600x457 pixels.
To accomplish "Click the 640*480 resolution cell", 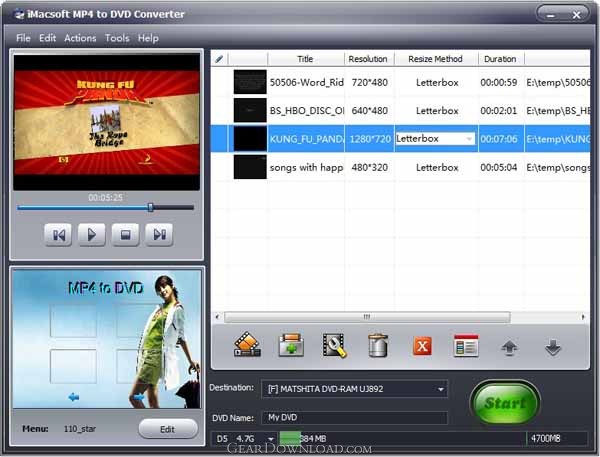I will coord(369,111).
